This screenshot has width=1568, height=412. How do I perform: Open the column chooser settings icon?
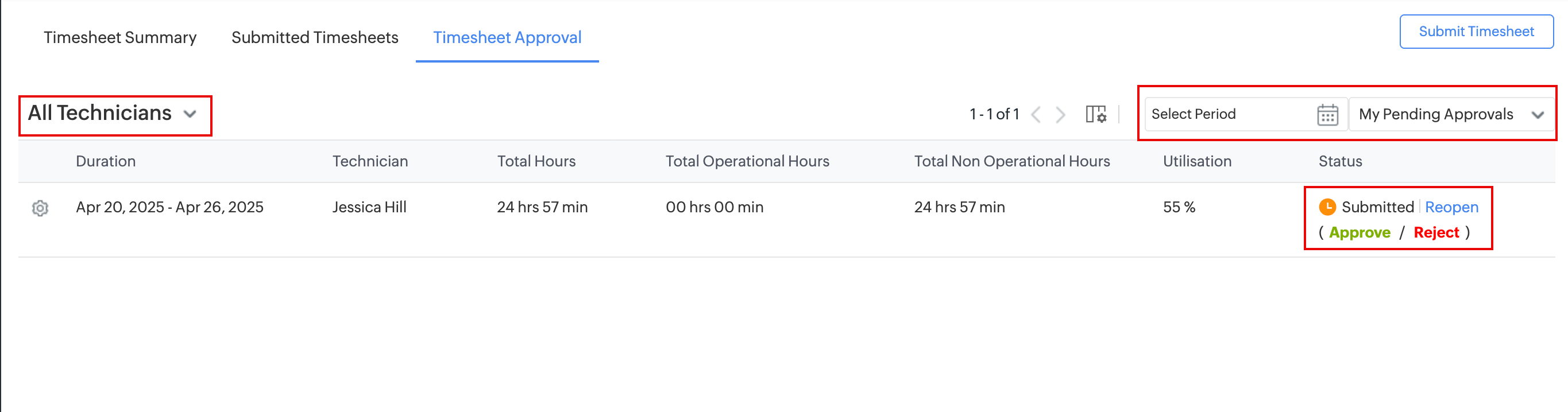point(1096,114)
